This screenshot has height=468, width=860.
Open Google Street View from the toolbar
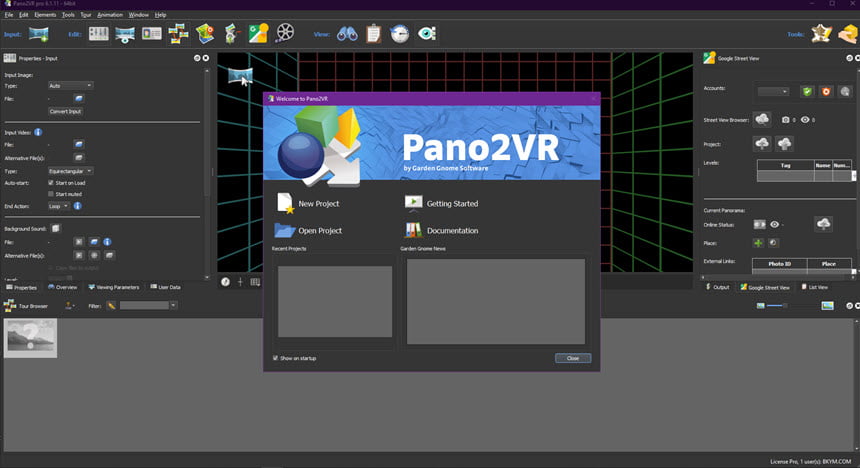pyautogui.click(x=258, y=34)
